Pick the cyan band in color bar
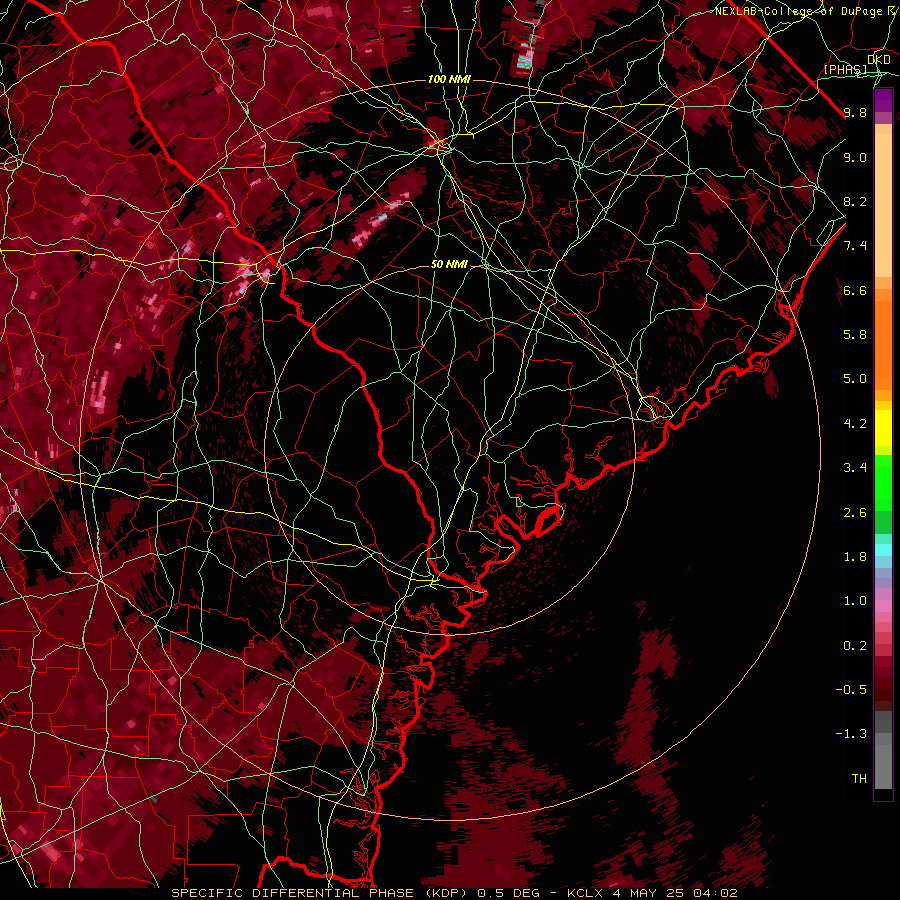900x900 pixels. click(883, 550)
